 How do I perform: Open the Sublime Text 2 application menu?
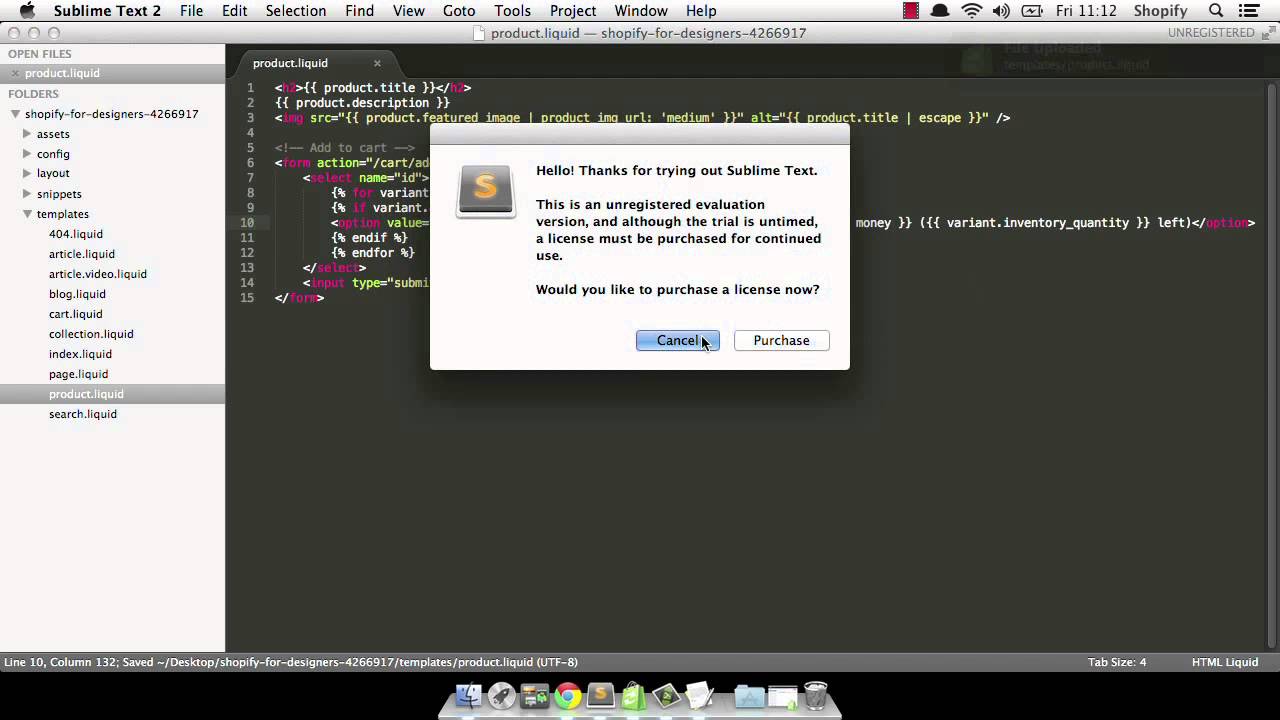(107, 11)
